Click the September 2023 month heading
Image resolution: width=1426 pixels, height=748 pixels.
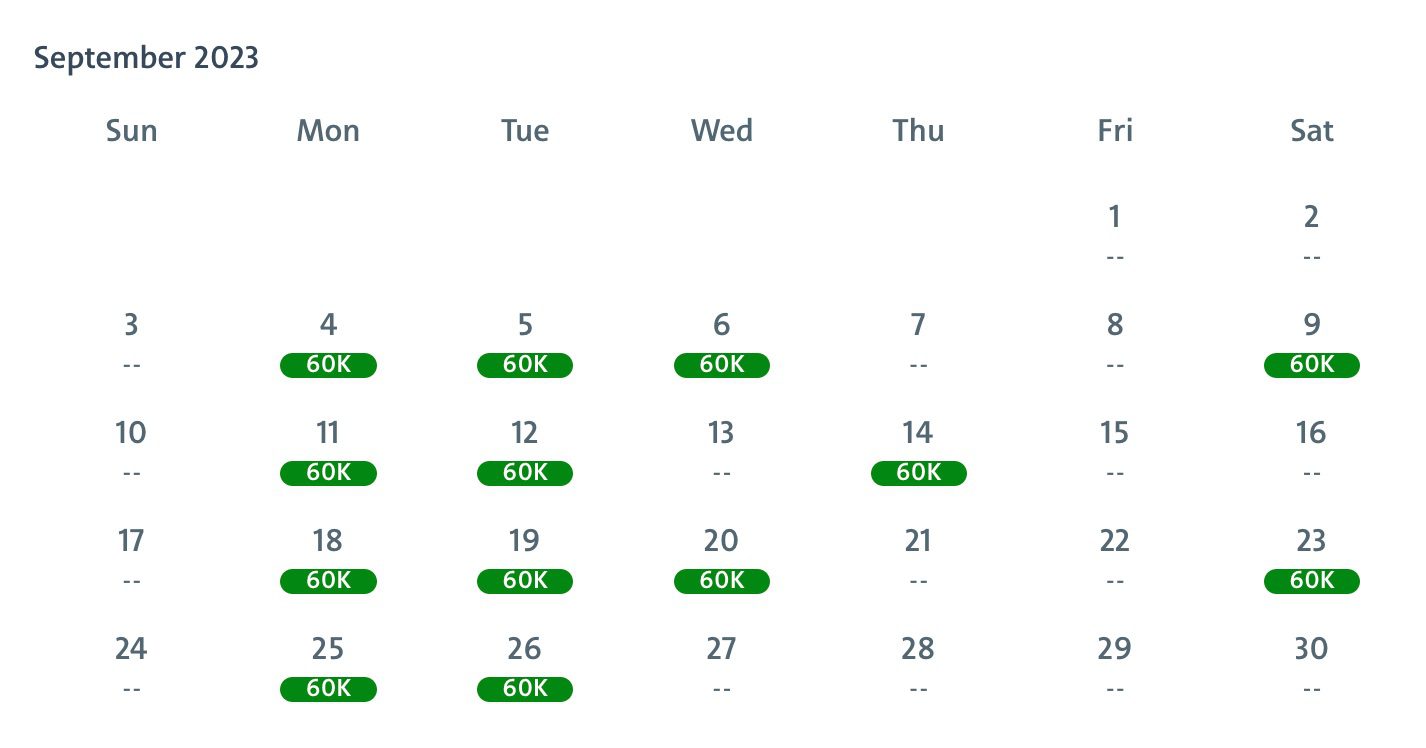tap(146, 58)
